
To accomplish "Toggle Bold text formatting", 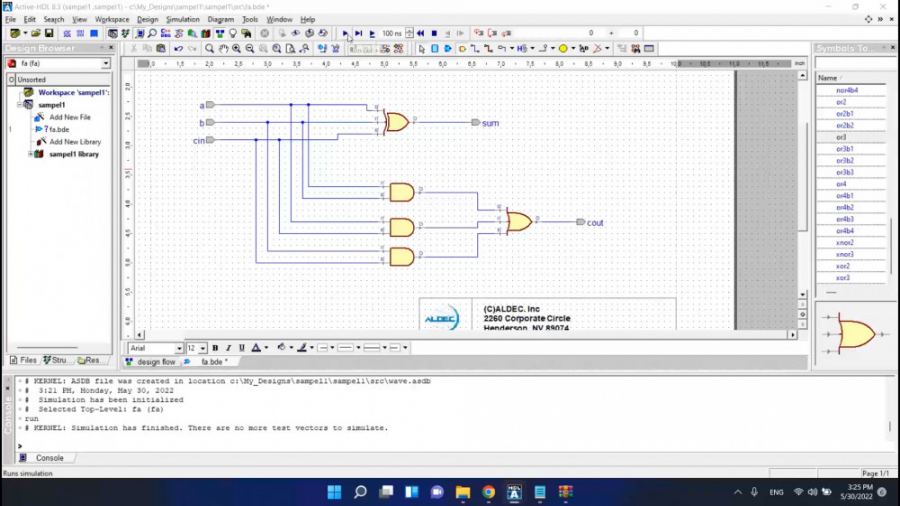I will (215, 348).
